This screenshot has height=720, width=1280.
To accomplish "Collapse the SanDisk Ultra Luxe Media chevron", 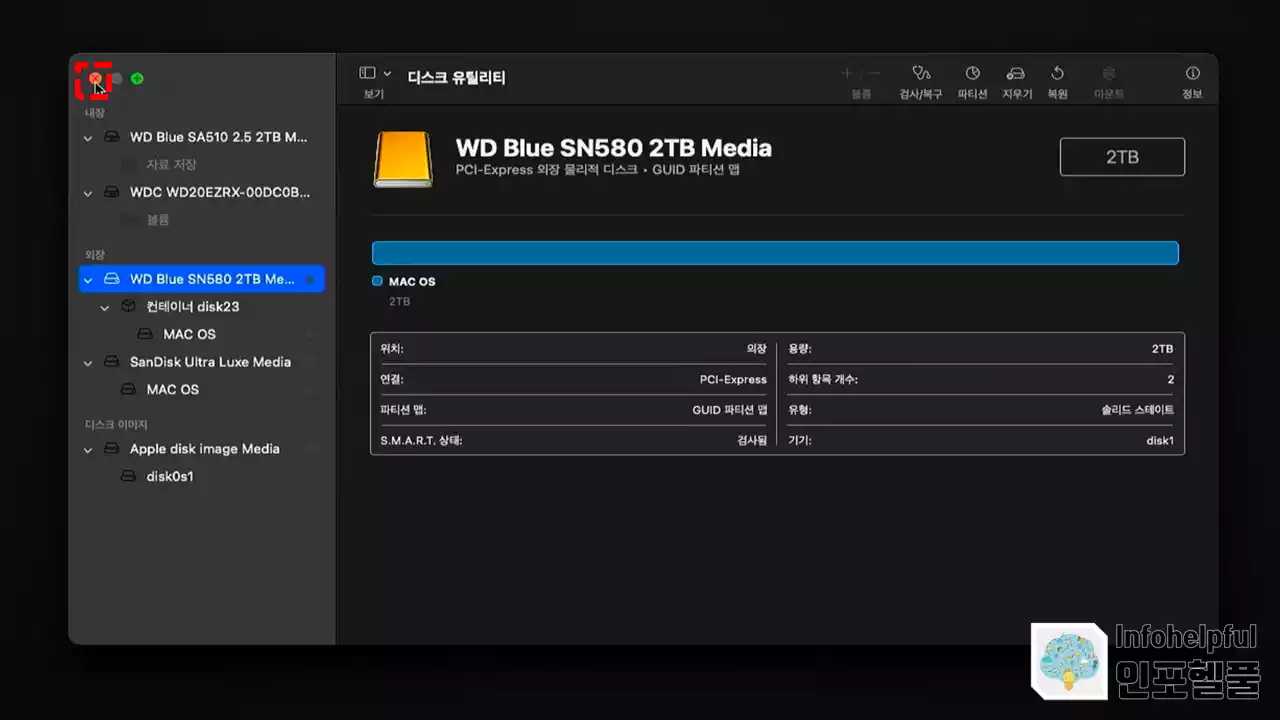I will pyautogui.click(x=88, y=363).
